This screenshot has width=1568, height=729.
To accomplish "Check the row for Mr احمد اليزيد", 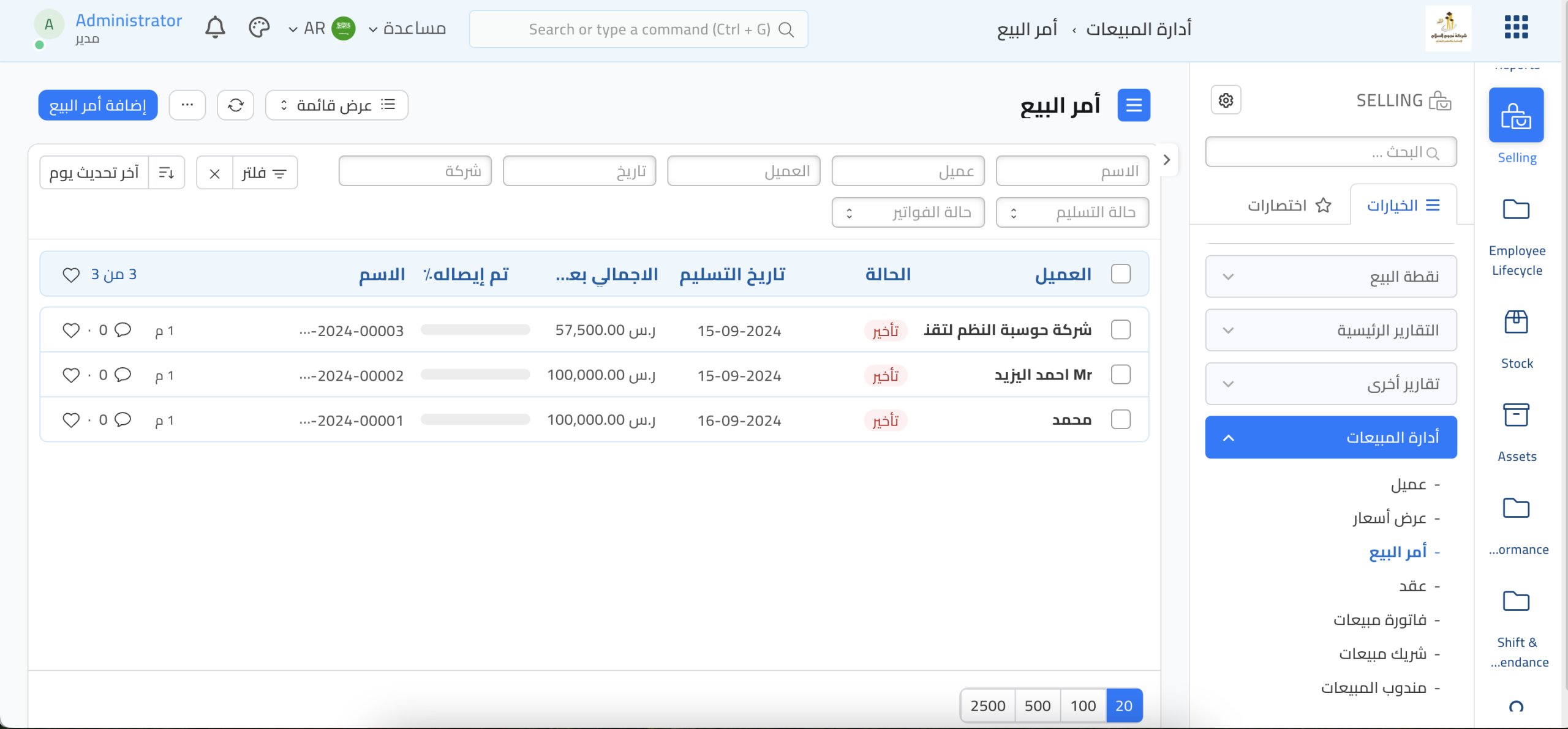I will pyautogui.click(x=1120, y=375).
